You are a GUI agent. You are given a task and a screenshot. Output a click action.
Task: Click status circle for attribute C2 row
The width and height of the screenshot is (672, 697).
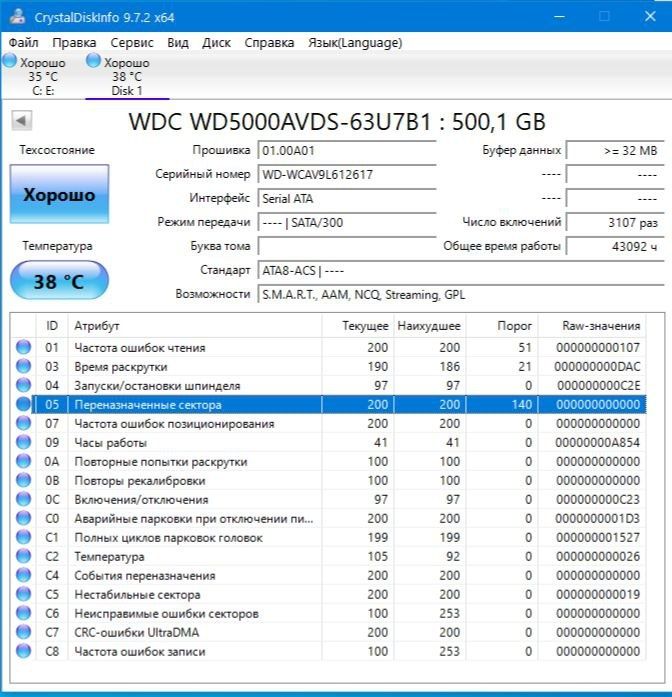pyautogui.click(x=23, y=556)
